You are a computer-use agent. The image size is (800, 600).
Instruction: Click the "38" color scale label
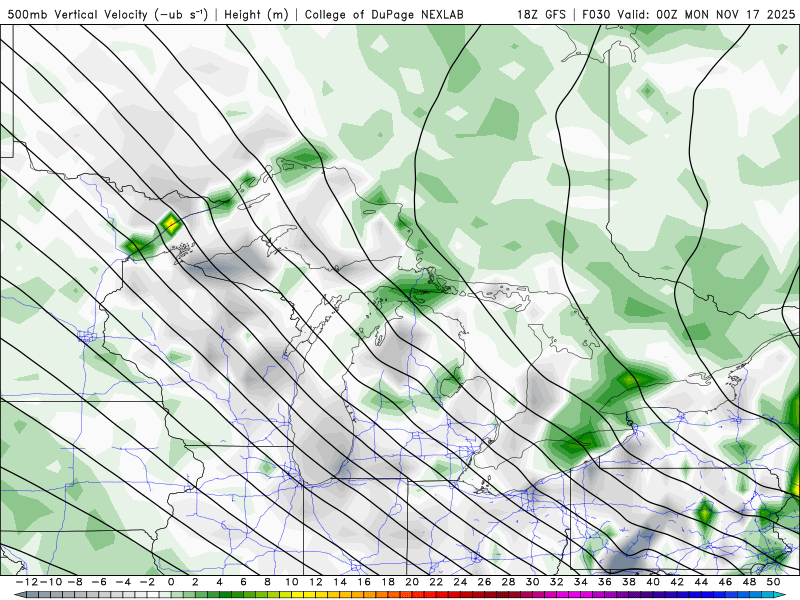[629, 582]
